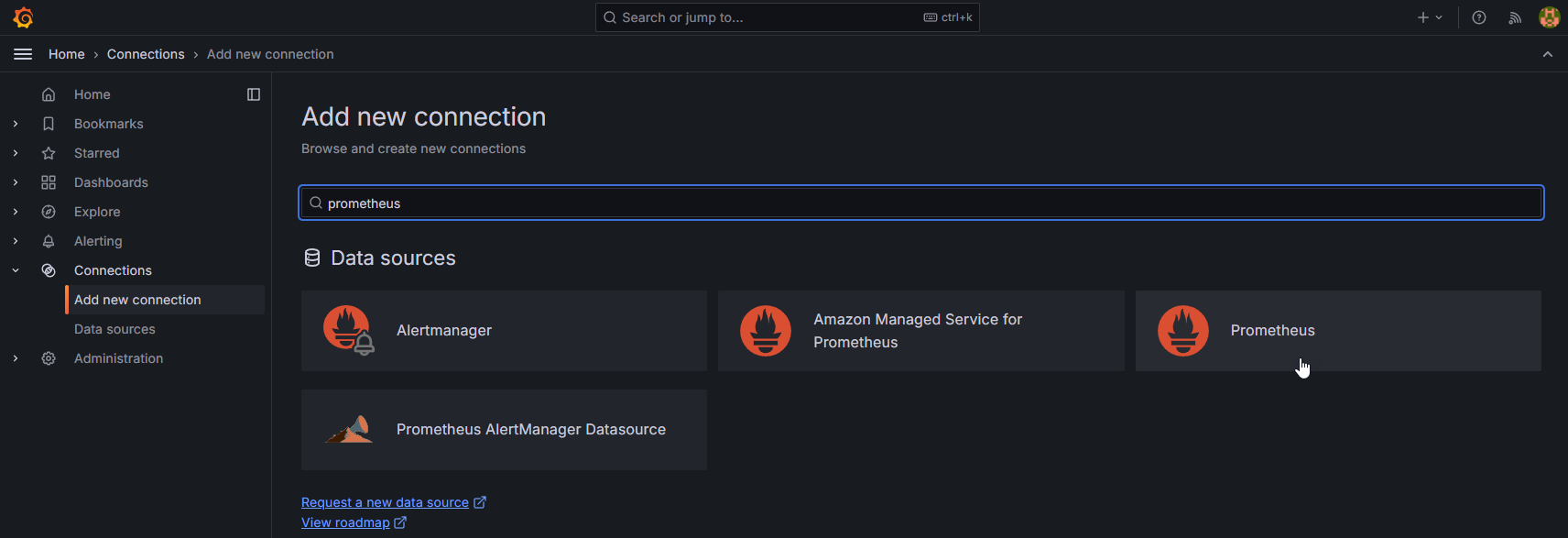Open the user profile avatar

pyautogui.click(x=1549, y=17)
